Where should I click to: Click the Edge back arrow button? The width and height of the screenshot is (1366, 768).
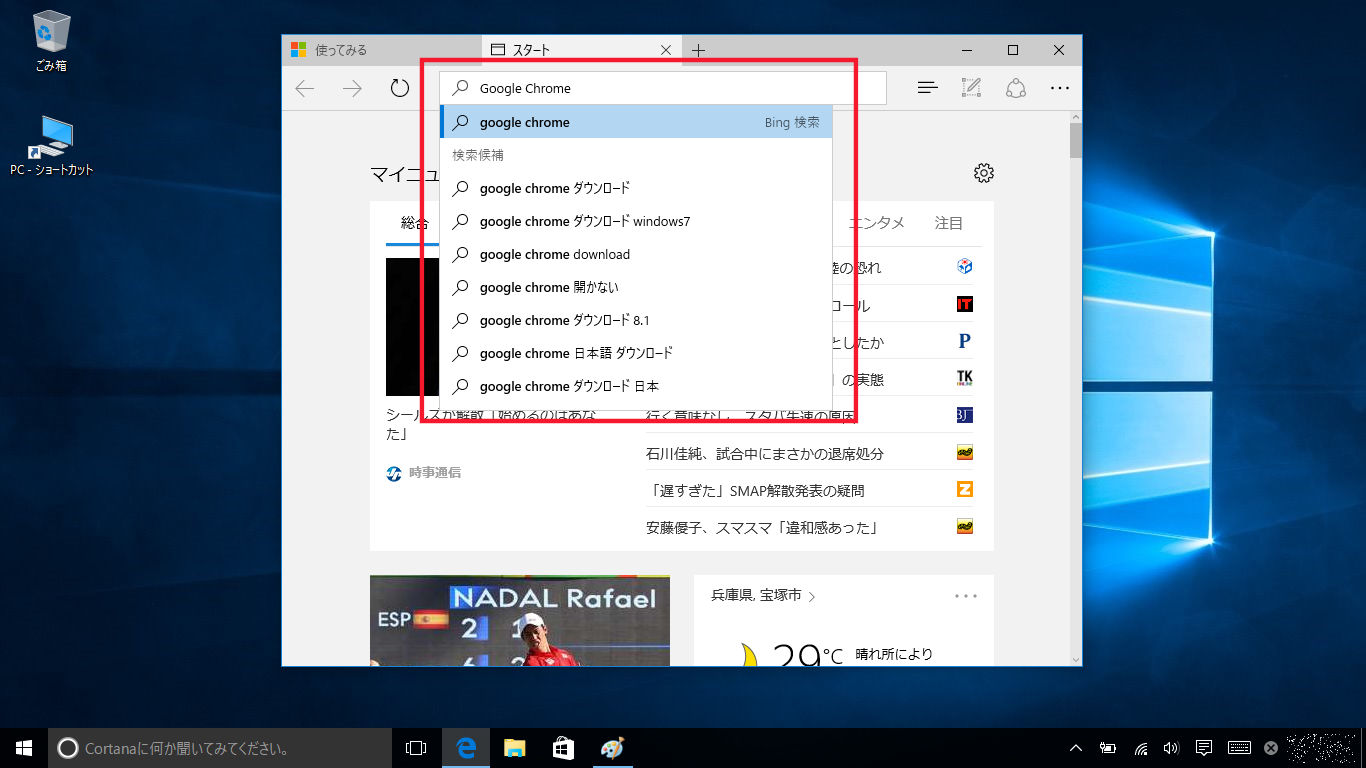305,88
